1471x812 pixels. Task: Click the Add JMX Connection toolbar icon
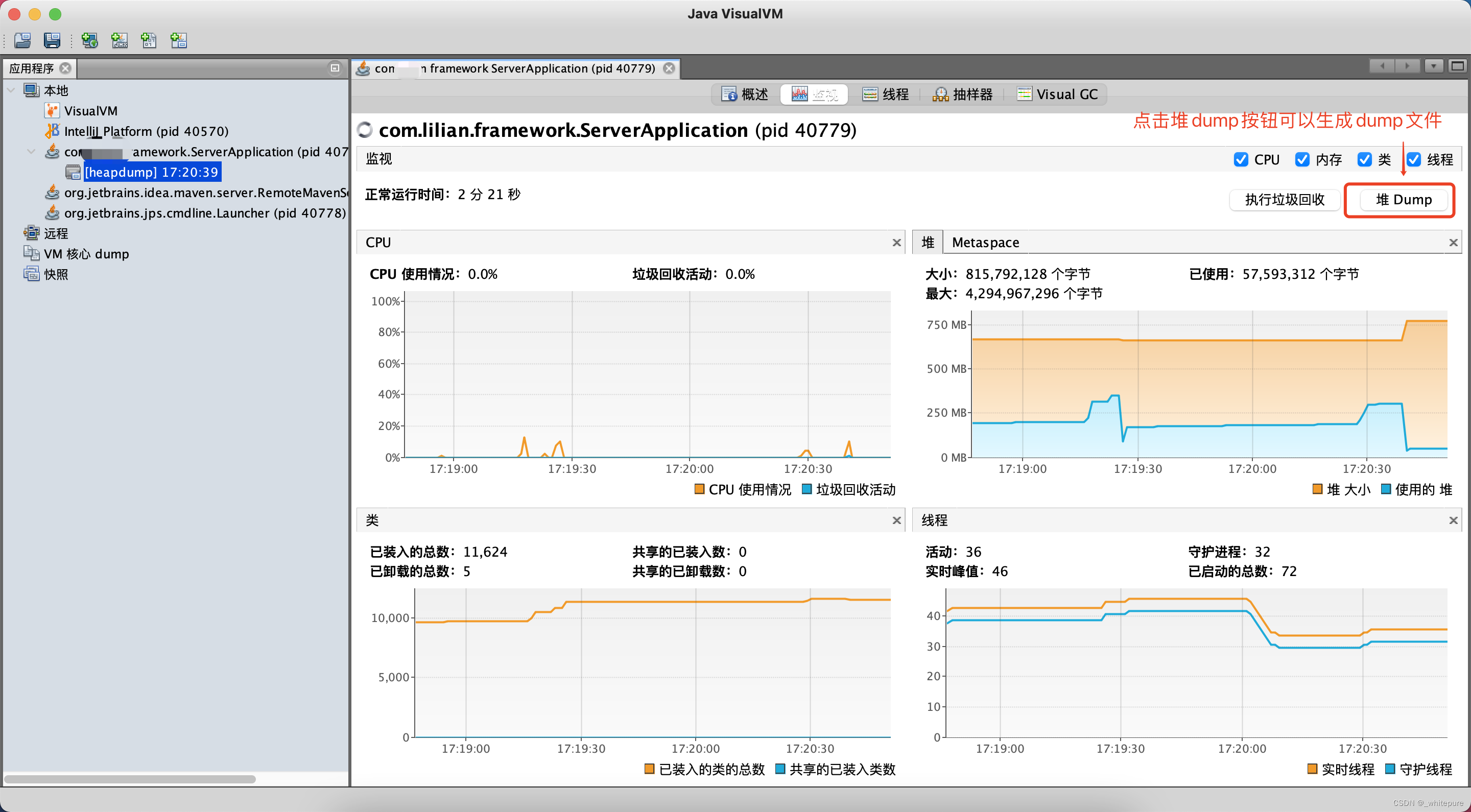click(x=120, y=40)
